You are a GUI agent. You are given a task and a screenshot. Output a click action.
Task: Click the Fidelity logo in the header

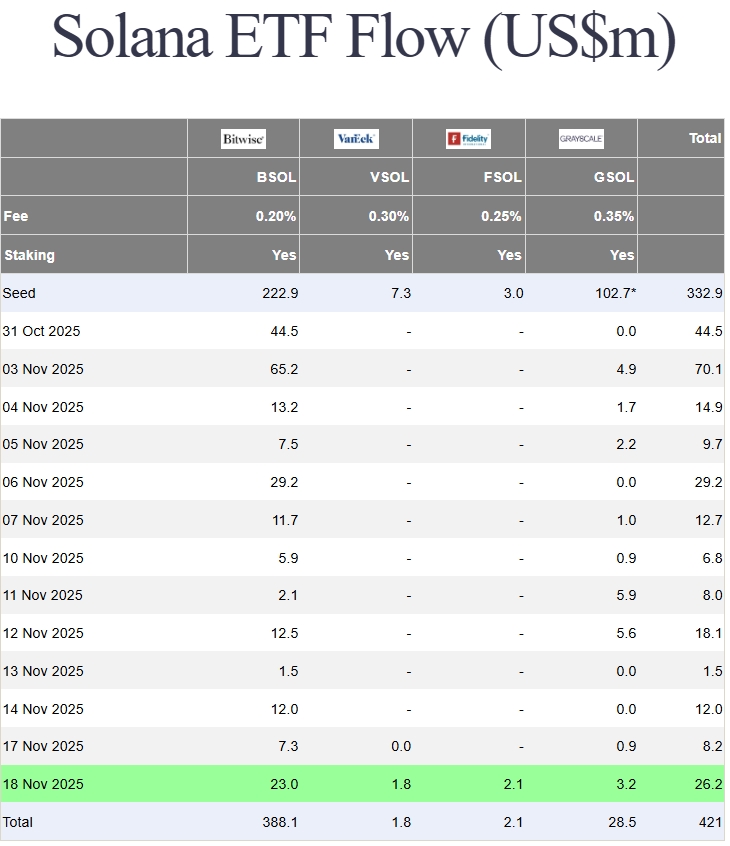[468, 139]
